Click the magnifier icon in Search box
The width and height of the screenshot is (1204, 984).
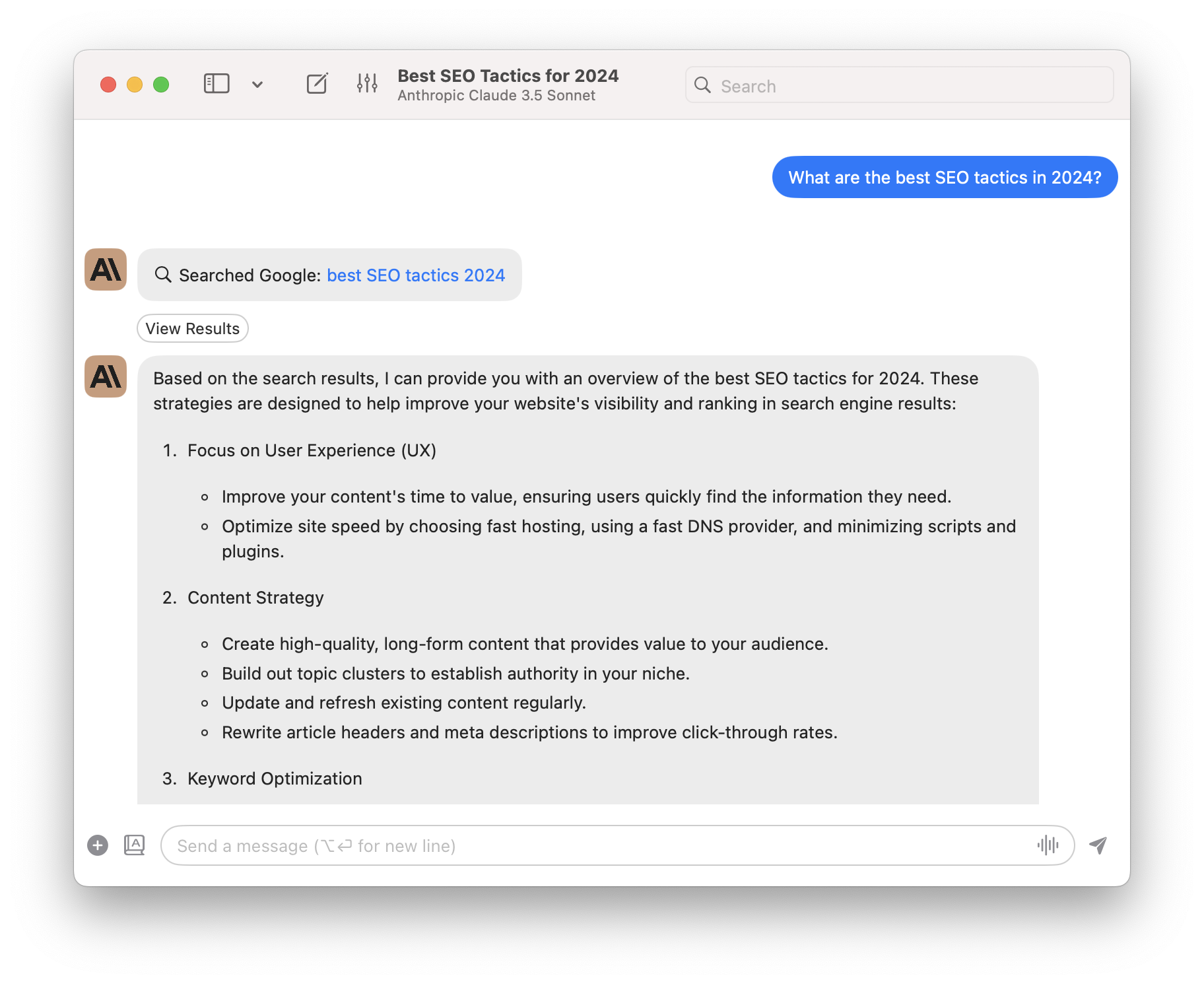702,85
